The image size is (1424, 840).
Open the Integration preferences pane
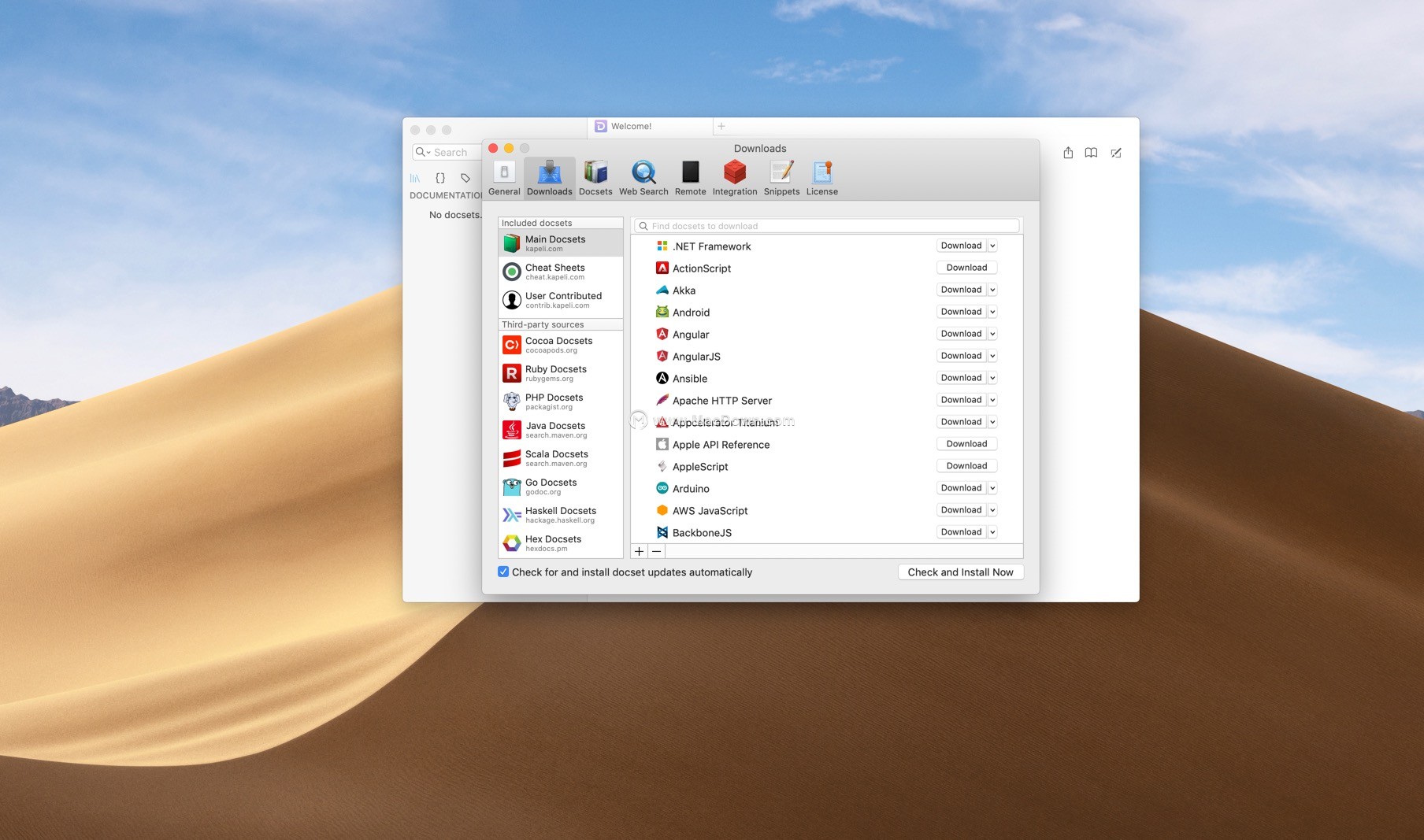[x=735, y=178]
